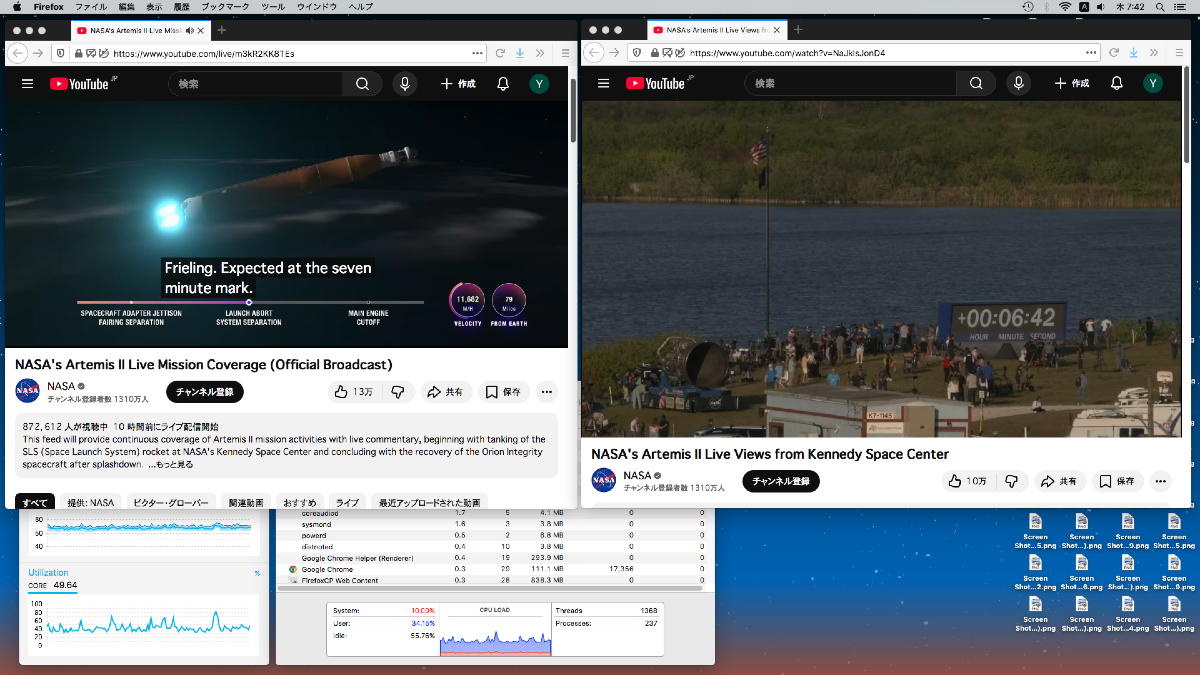Click search magnifier button in right YouTube window

[x=976, y=84]
